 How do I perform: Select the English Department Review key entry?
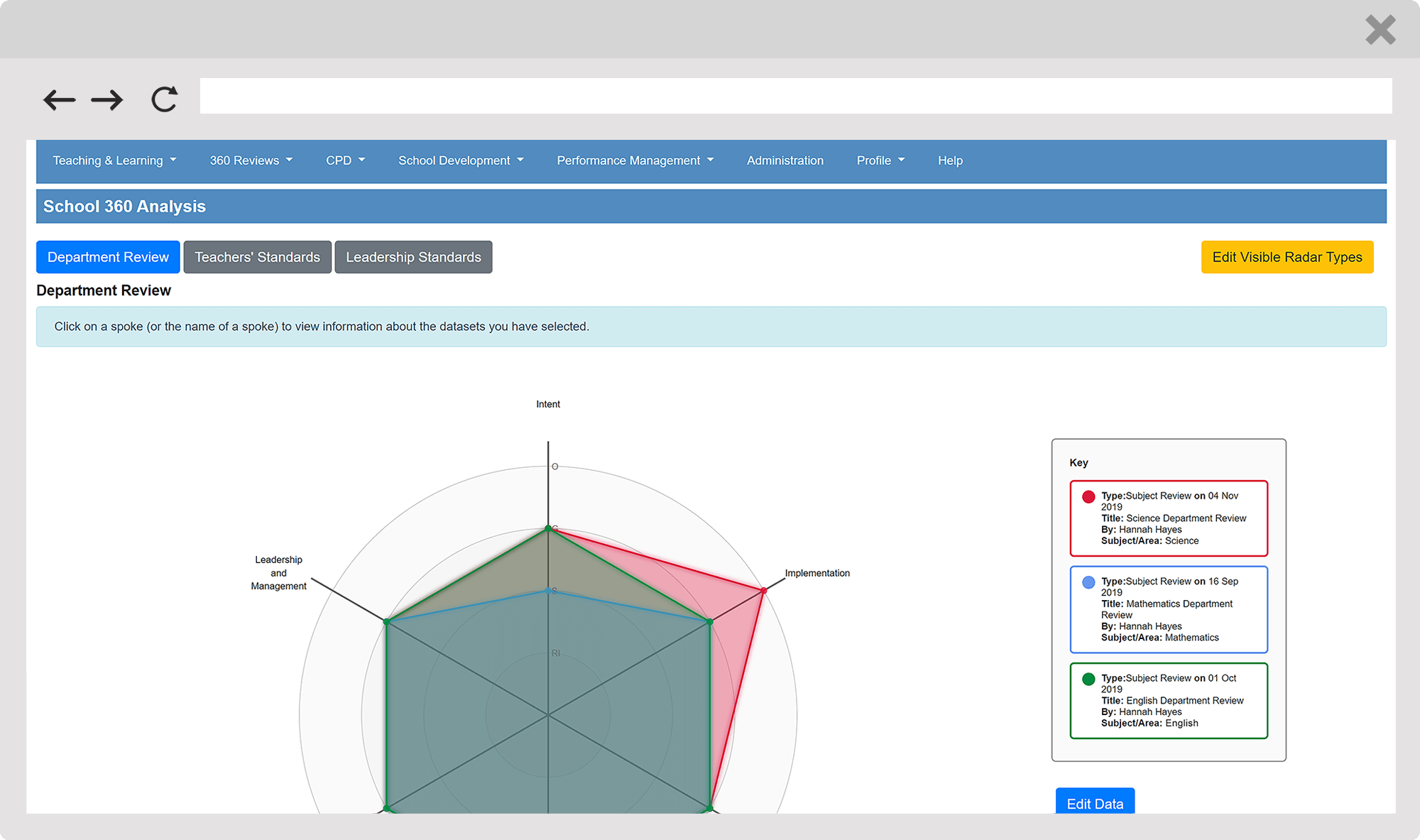coord(1169,701)
